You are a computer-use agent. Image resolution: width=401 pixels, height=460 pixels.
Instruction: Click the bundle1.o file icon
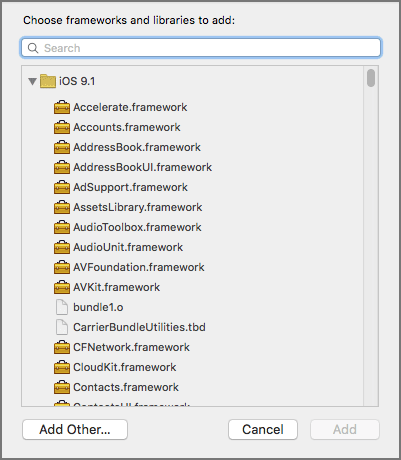pos(62,307)
